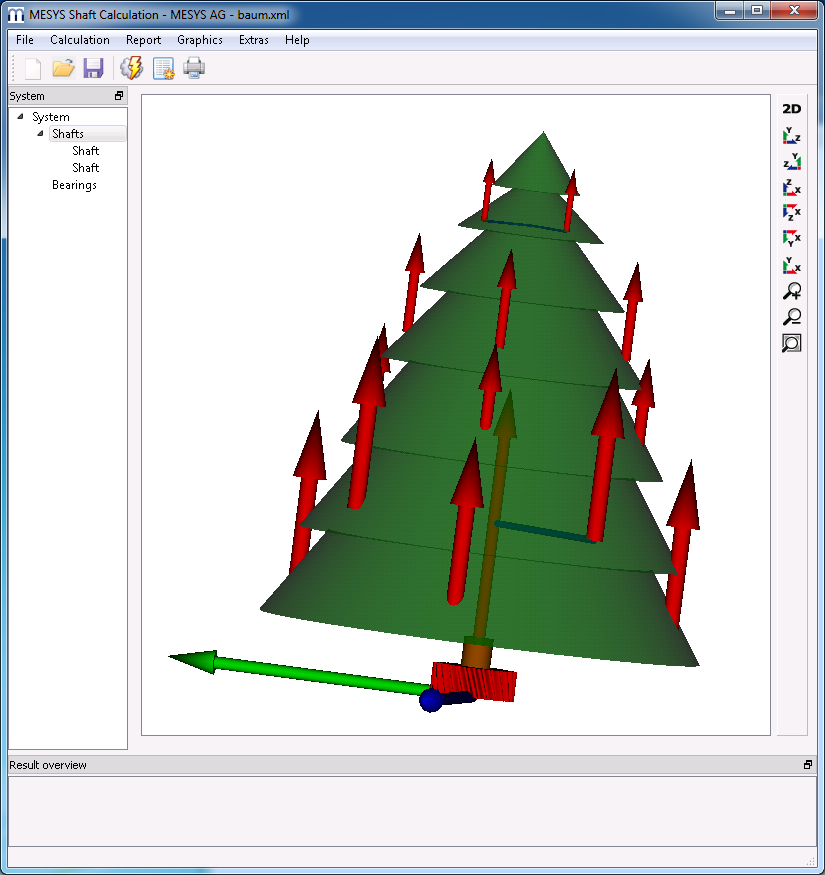Click the blue sphere at the coordinate origin
The image size is (825, 875).
(x=431, y=700)
